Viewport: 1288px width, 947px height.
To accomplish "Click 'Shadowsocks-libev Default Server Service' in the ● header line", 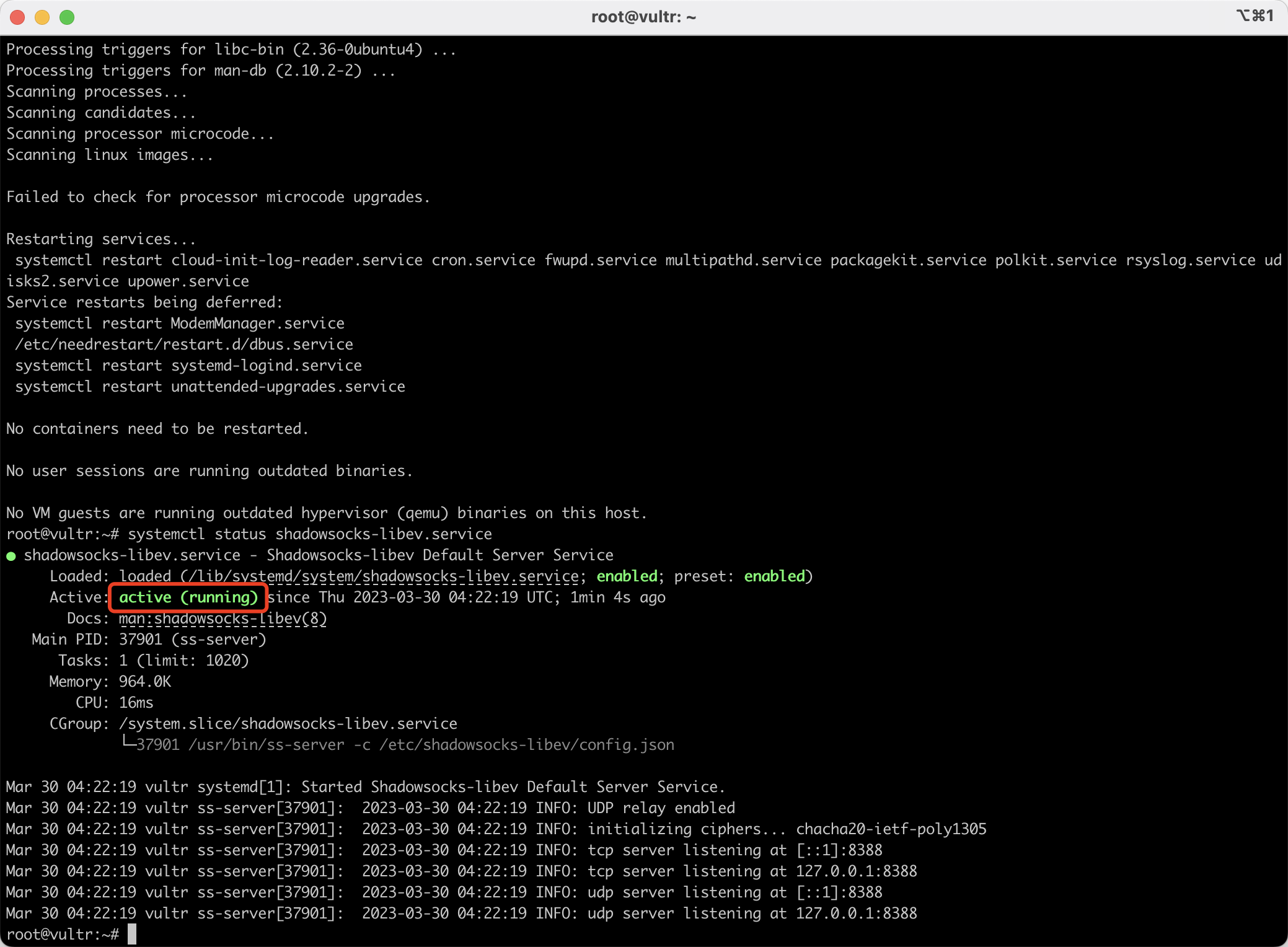I will pos(440,555).
